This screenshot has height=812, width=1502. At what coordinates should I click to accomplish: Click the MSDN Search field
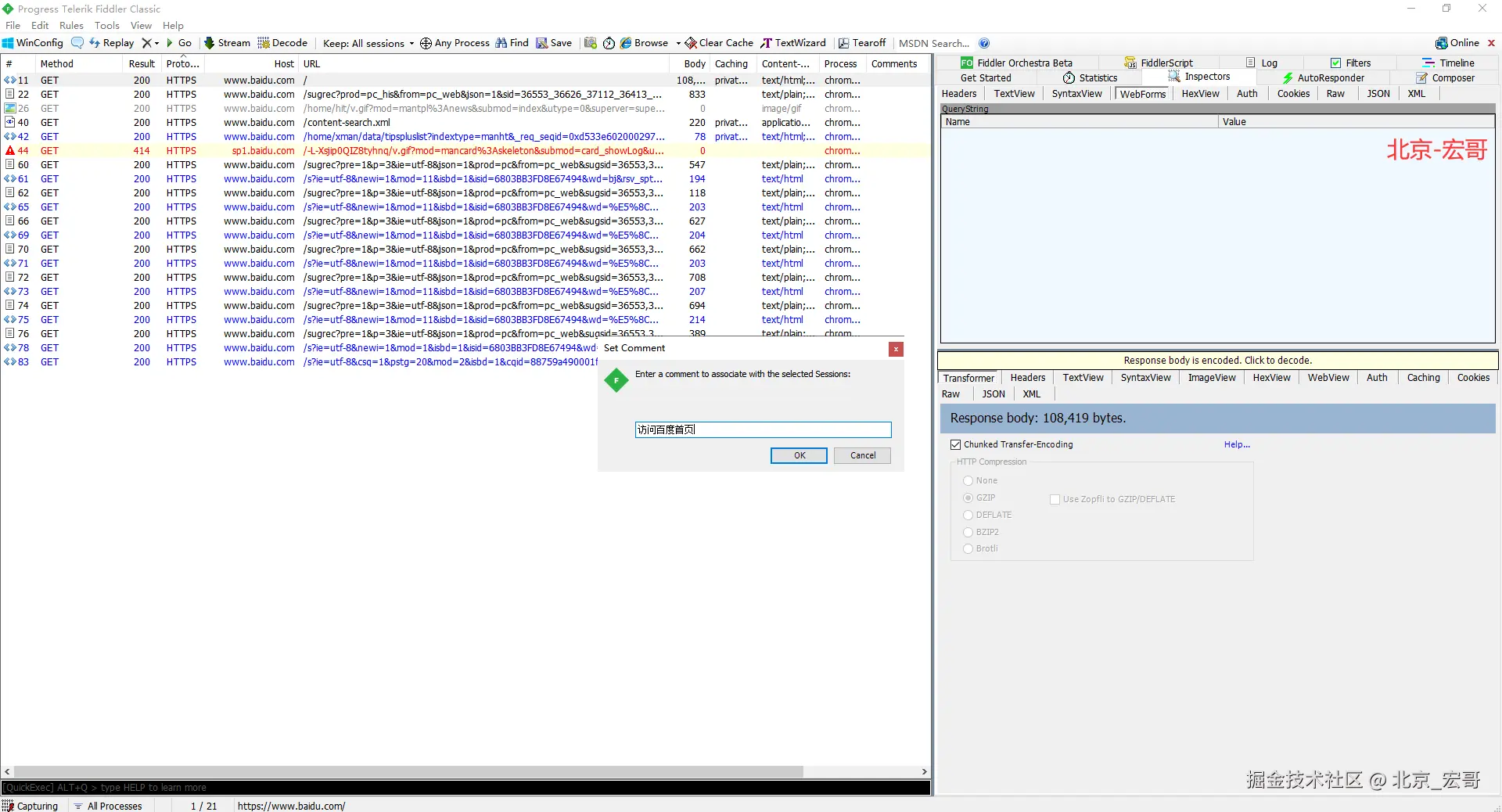(x=934, y=44)
